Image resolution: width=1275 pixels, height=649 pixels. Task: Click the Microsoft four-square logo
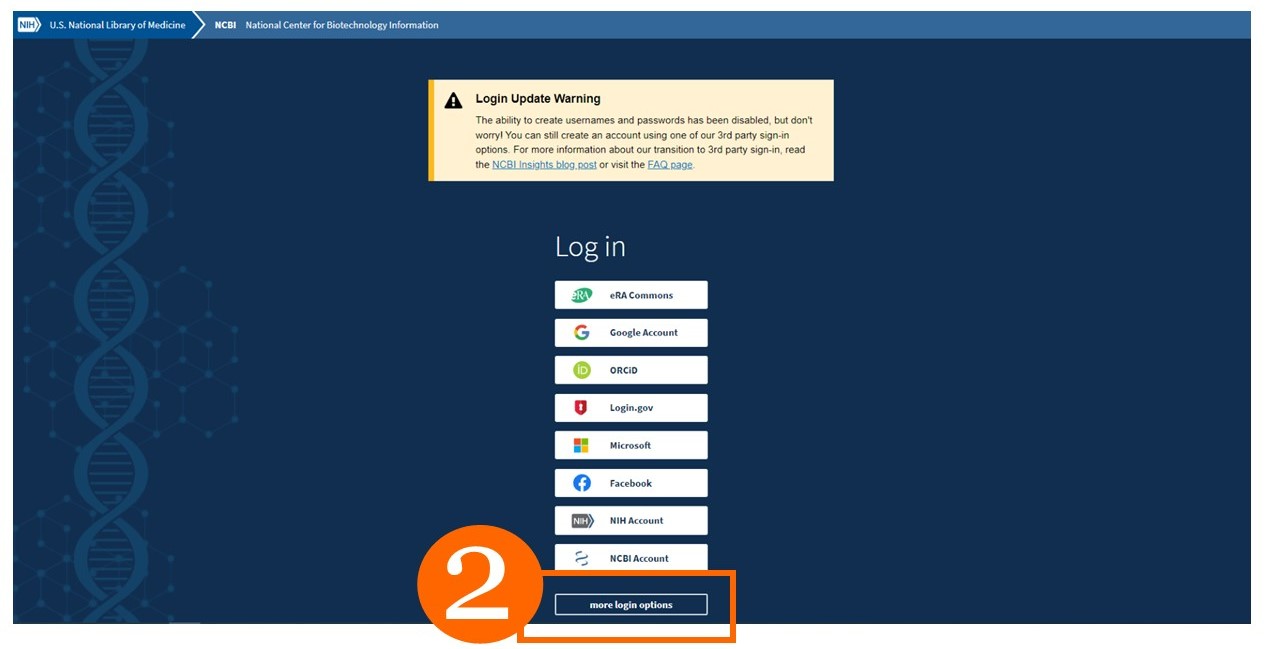tap(582, 444)
